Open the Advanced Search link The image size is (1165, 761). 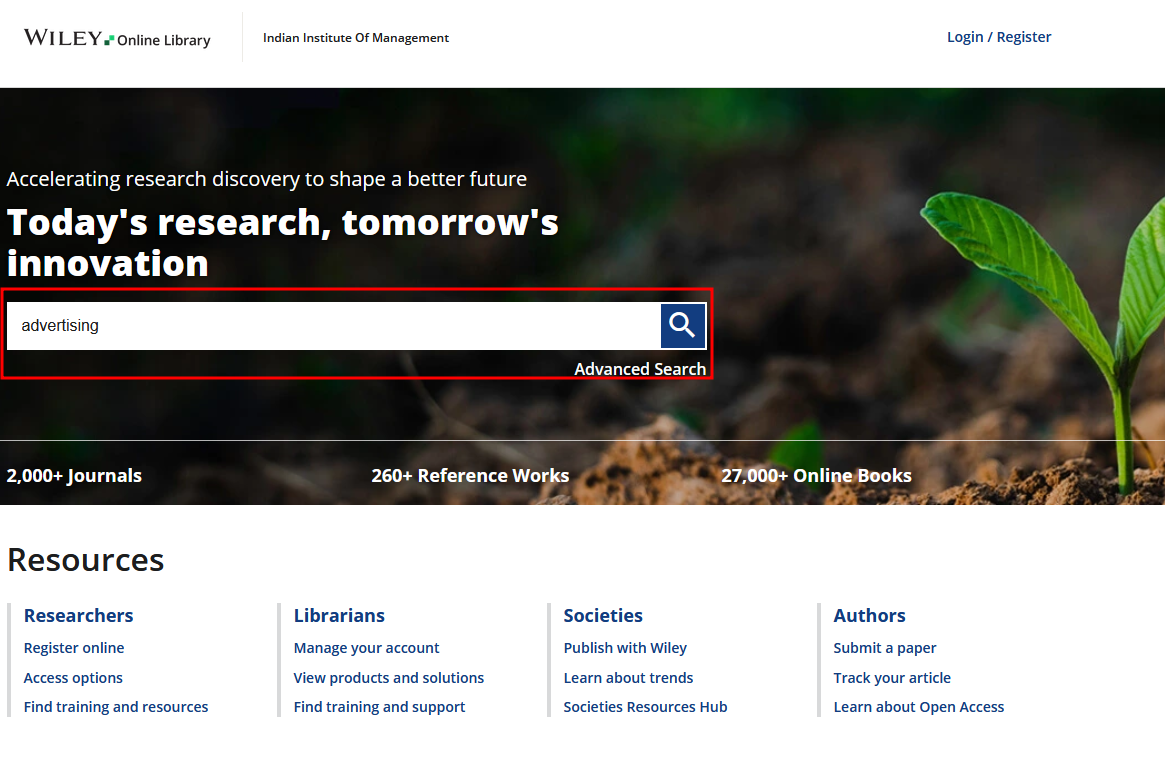point(640,369)
